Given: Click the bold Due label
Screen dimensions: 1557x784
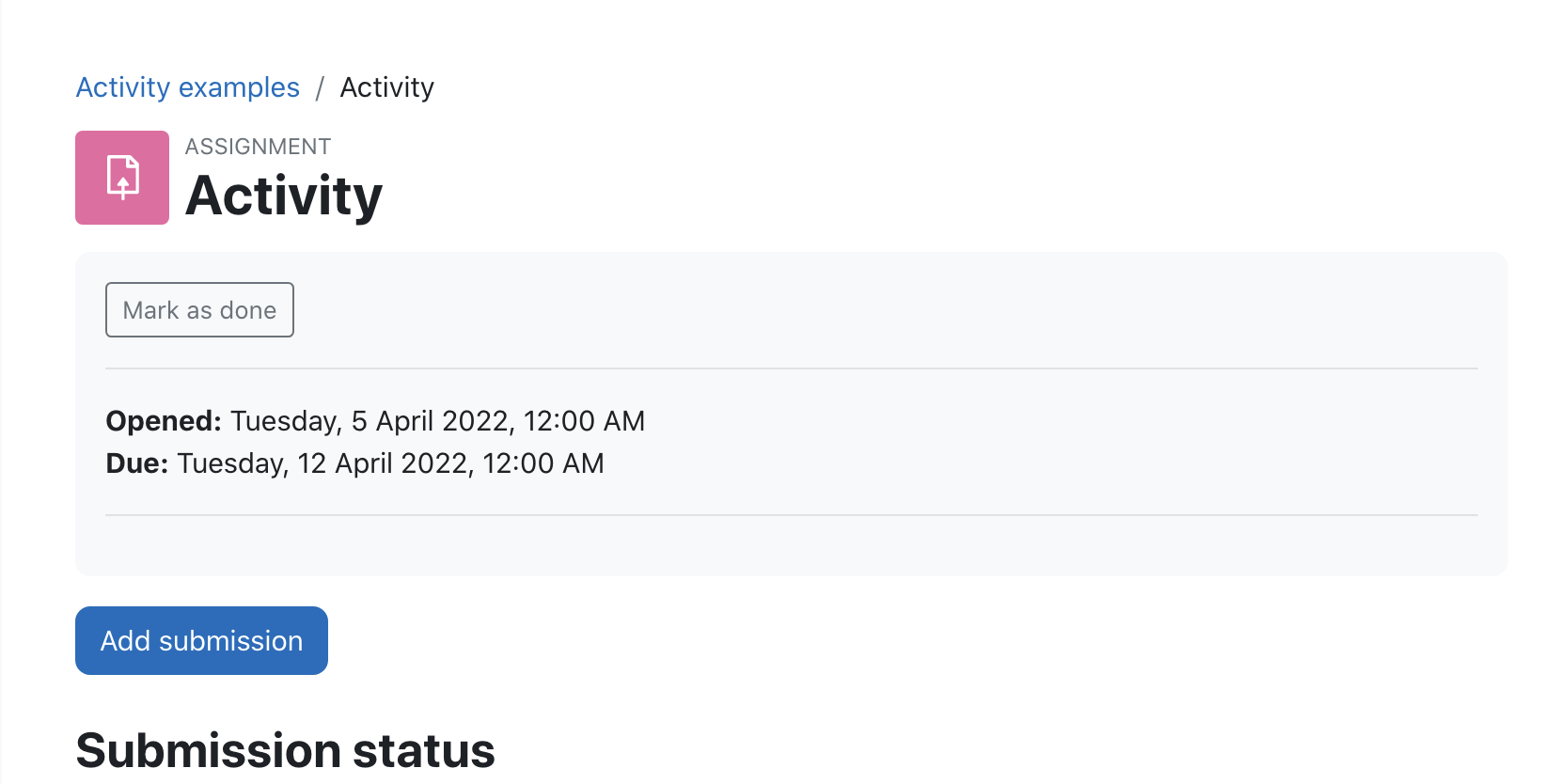Looking at the screenshot, I should click(137, 463).
